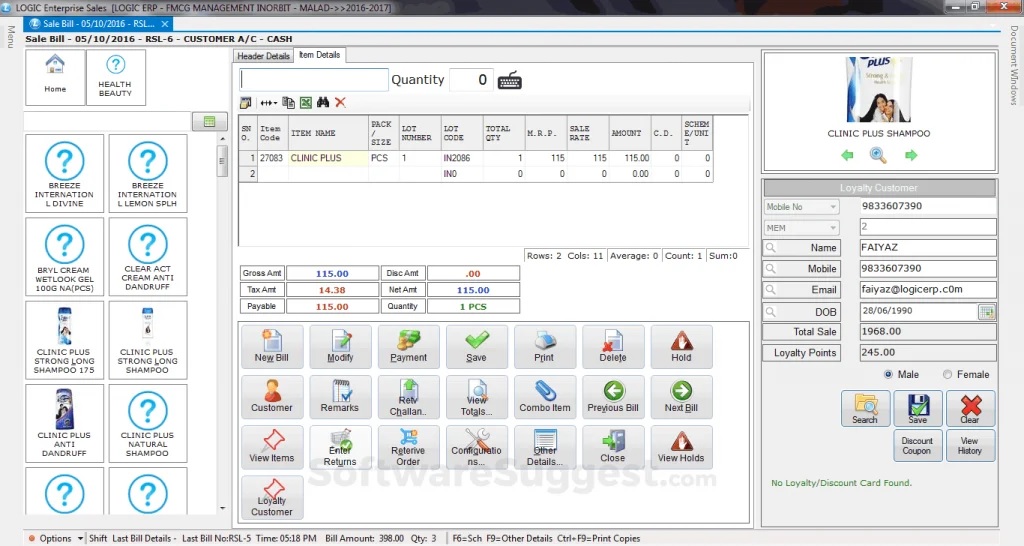The height and width of the screenshot is (546, 1024).
Task: Show next product image with right green arrow
Action: (911, 155)
